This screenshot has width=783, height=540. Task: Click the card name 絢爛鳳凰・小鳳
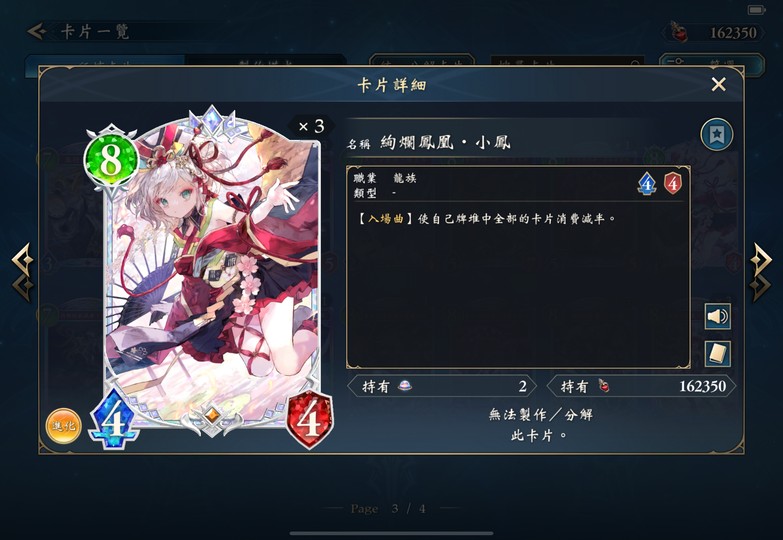click(445, 142)
